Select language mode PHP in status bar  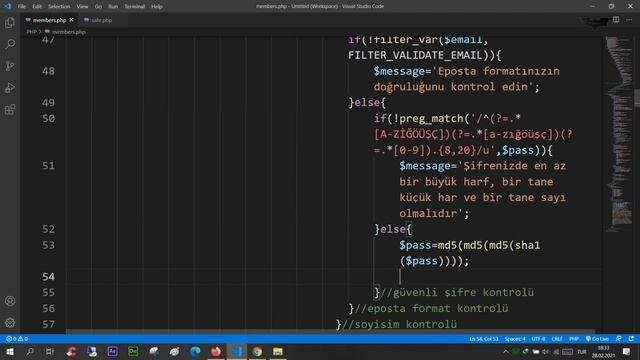pyautogui.click(x=574, y=339)
